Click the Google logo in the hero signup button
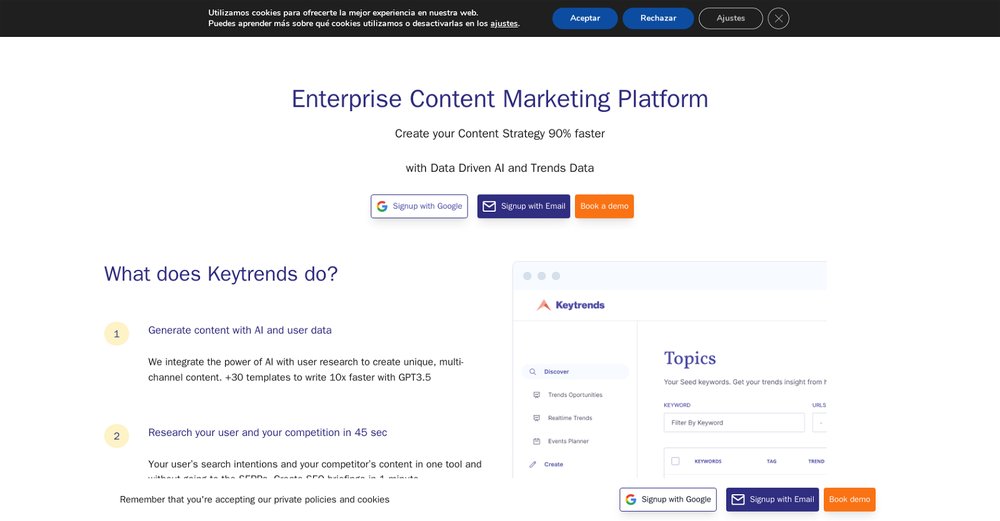The height and width of the screenshot is (521, 1000). tap(382, 206)
